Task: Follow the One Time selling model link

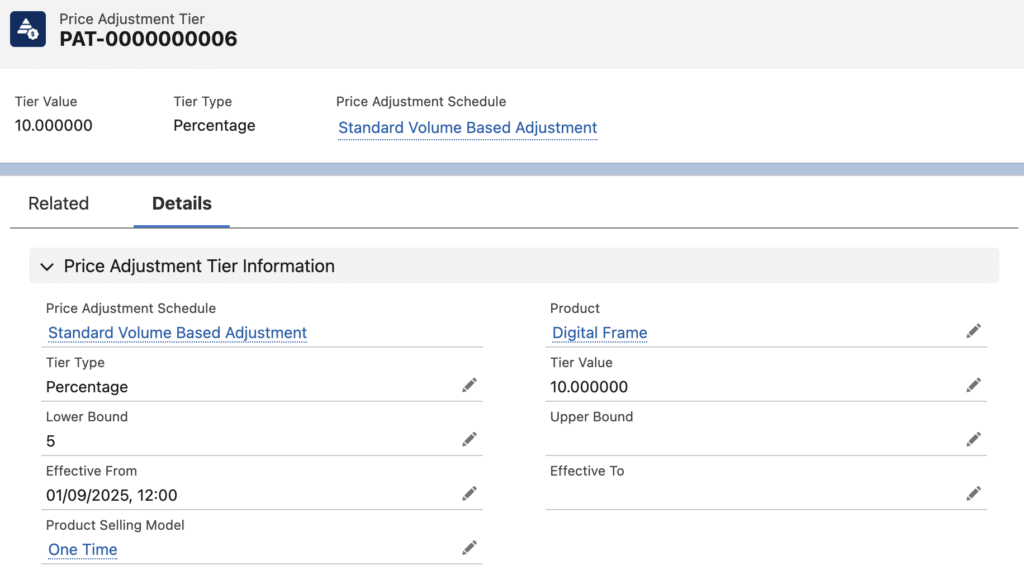Action: tap(83, 549)
